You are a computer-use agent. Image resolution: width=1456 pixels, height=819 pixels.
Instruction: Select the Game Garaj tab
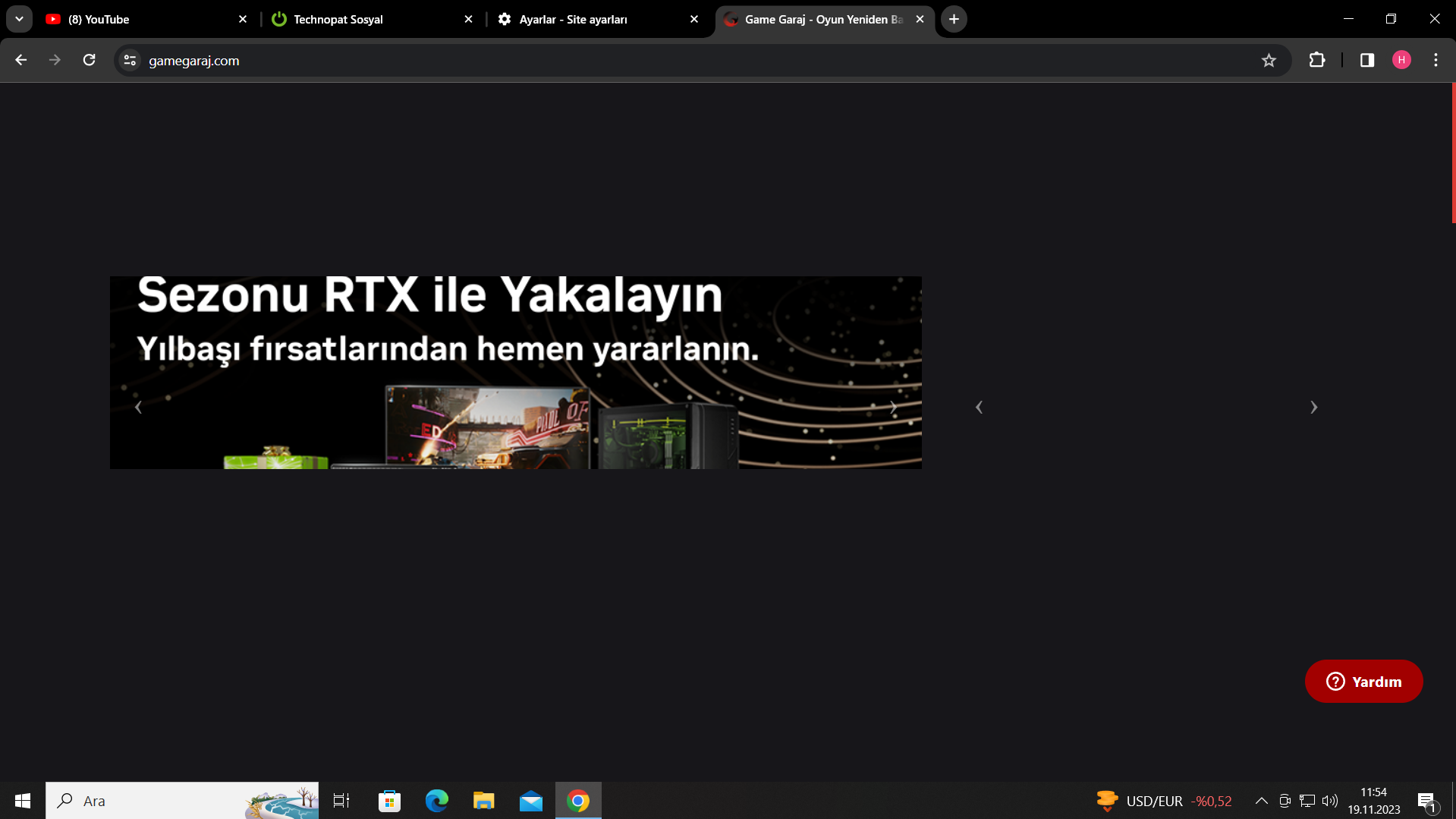click(823, 19)
